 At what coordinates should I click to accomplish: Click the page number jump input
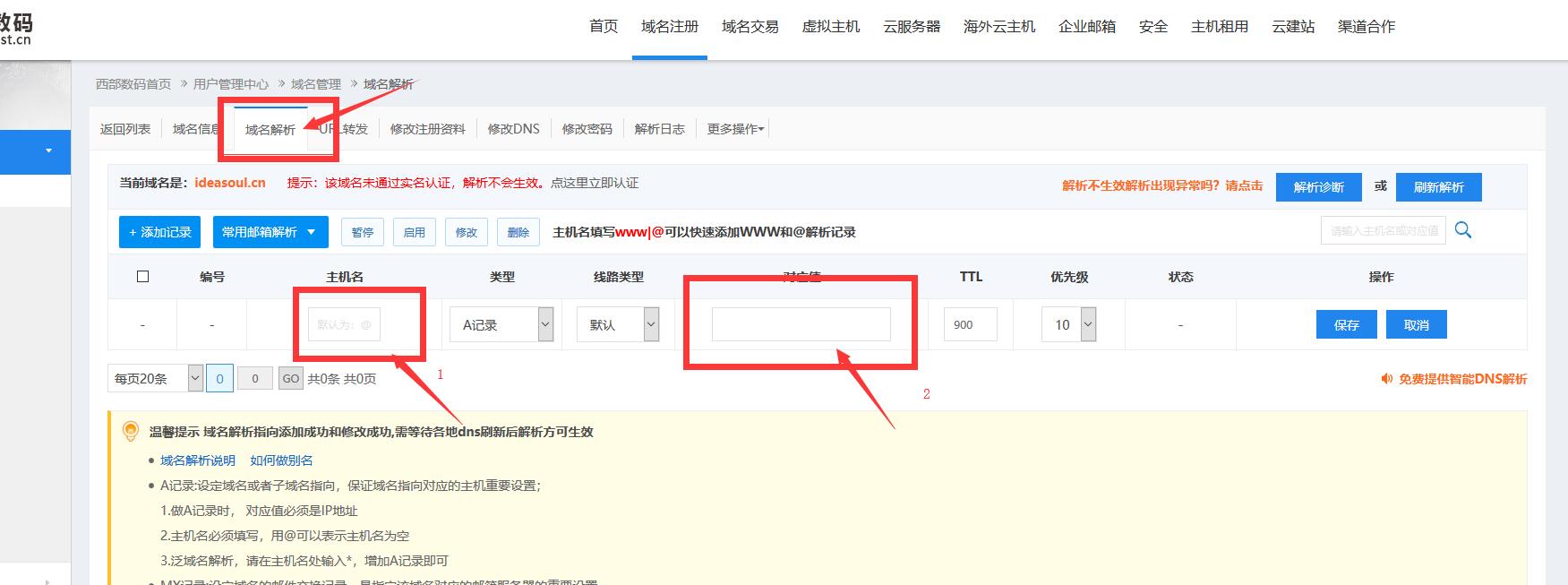[x=255, y=378]
